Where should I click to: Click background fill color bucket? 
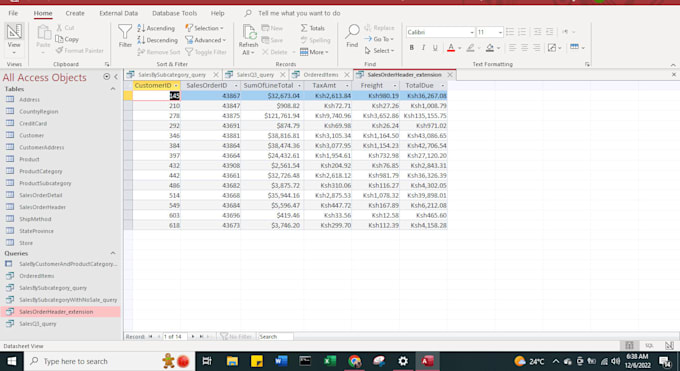tap(490, 48)
